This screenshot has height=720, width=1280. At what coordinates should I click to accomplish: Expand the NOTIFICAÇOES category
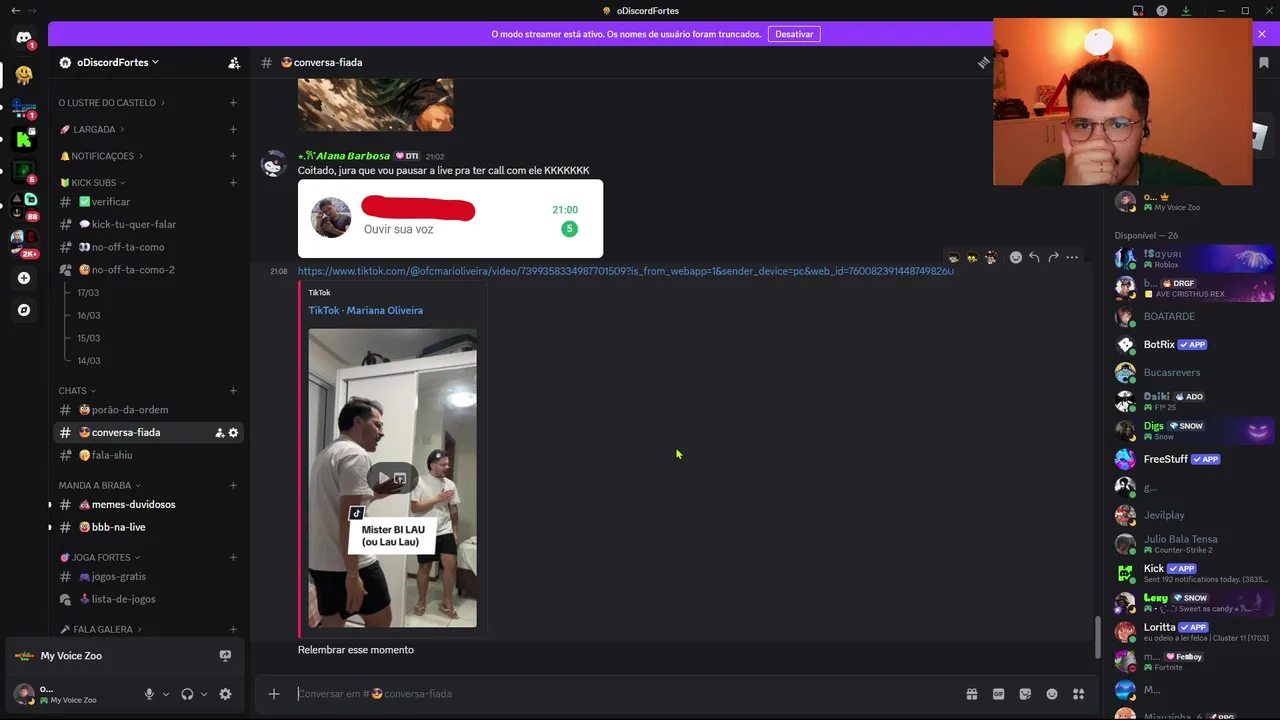[x=101, y=156]
